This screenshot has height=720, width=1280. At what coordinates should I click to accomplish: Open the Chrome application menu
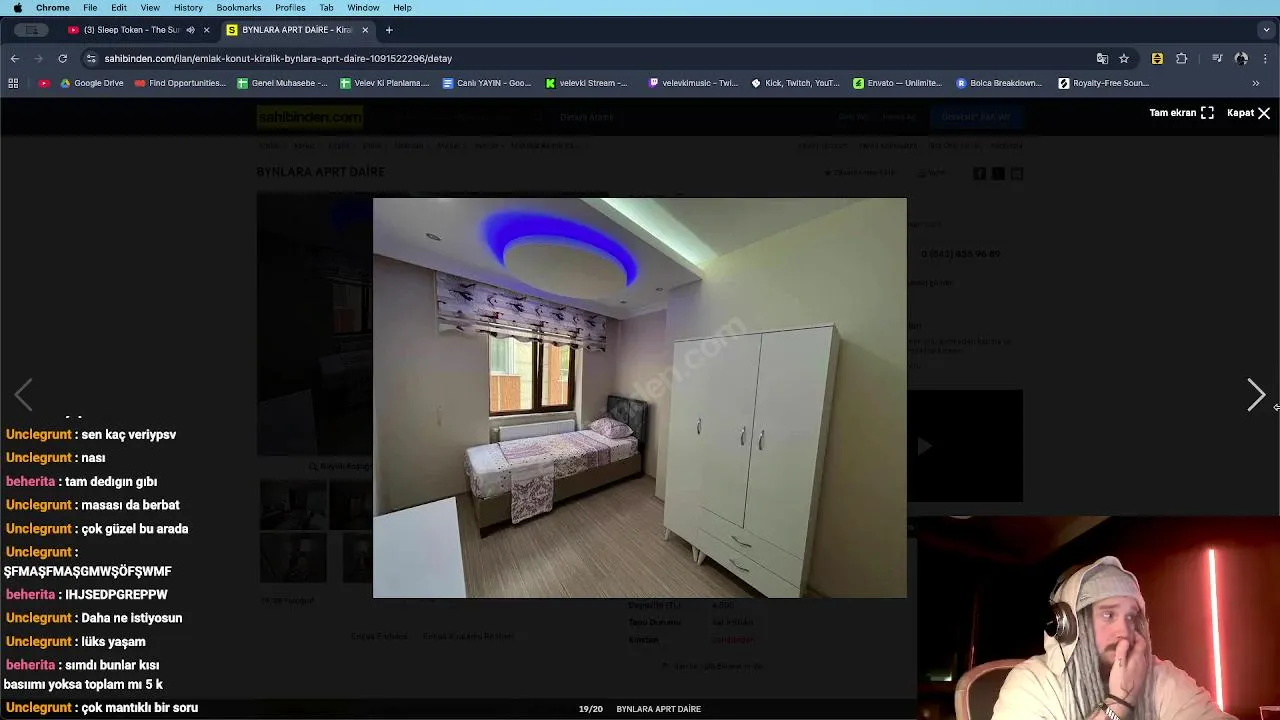pos(53,8)
